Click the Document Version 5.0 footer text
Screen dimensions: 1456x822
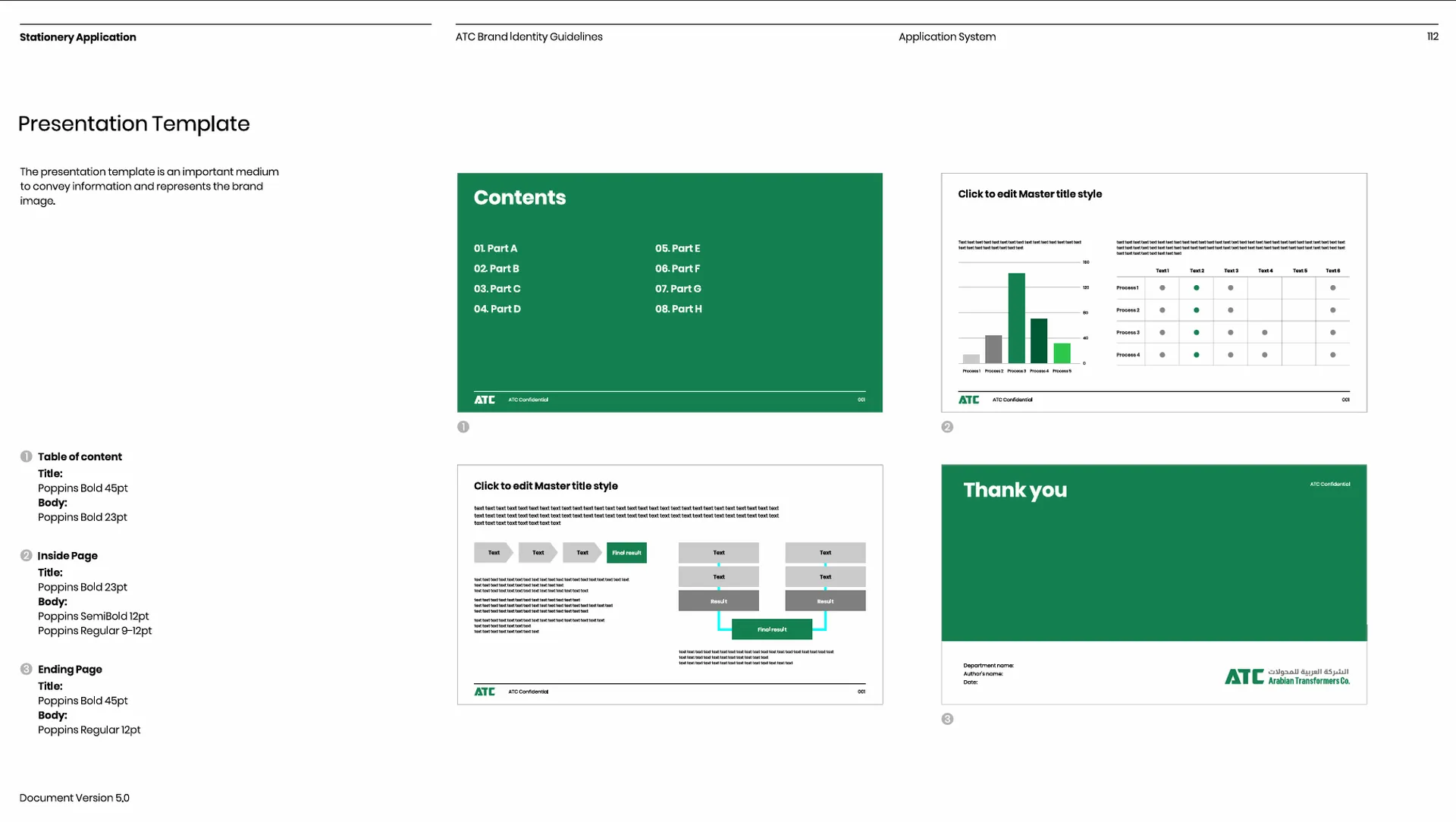pyautogui.click(x=74, y=798)
